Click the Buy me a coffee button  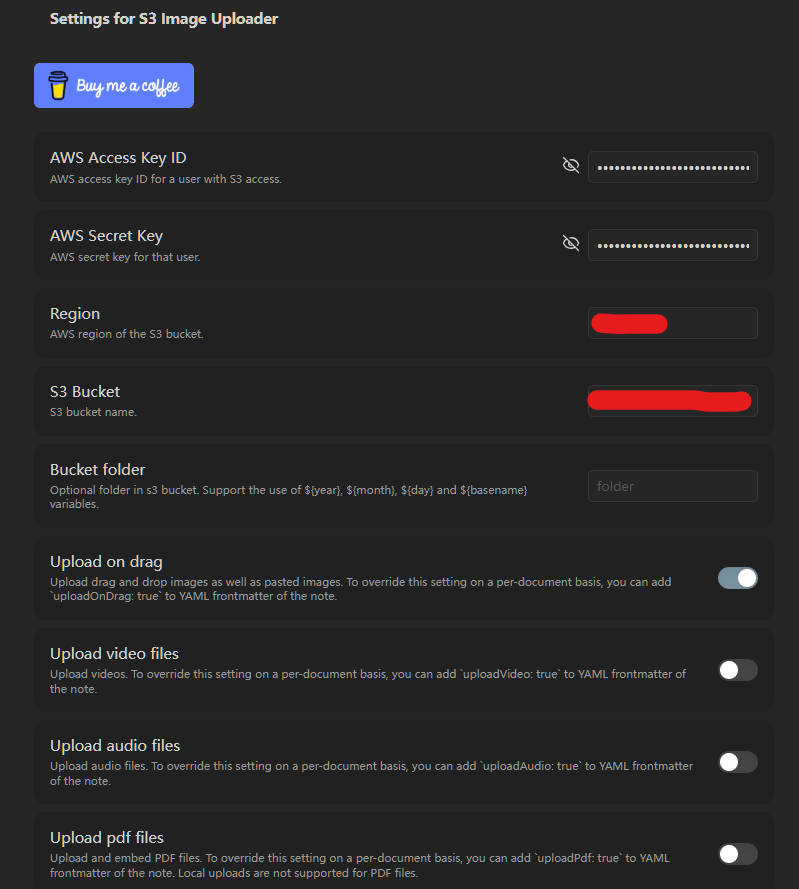[114, 86]
